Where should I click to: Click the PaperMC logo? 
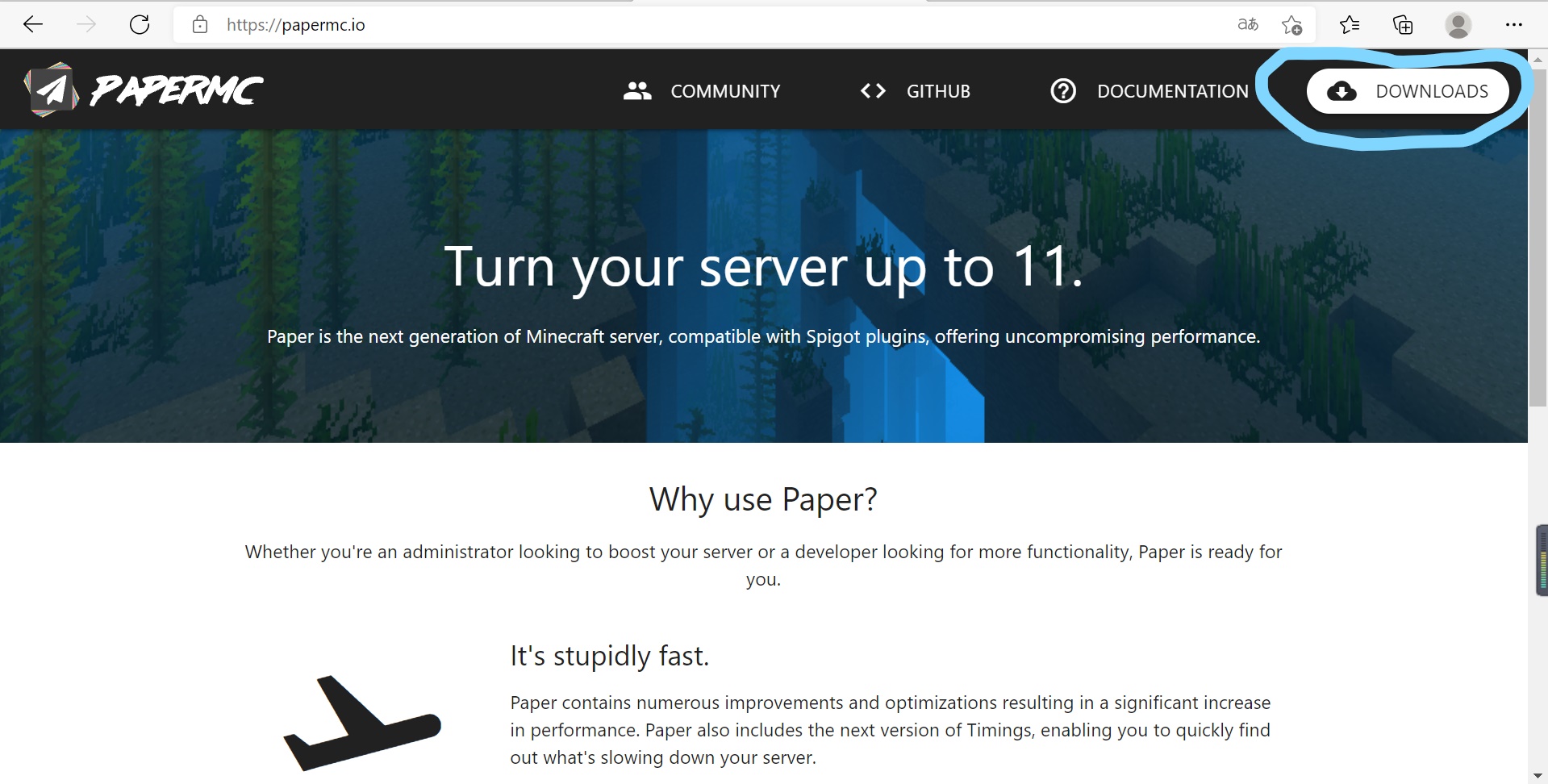click(144, 90)
